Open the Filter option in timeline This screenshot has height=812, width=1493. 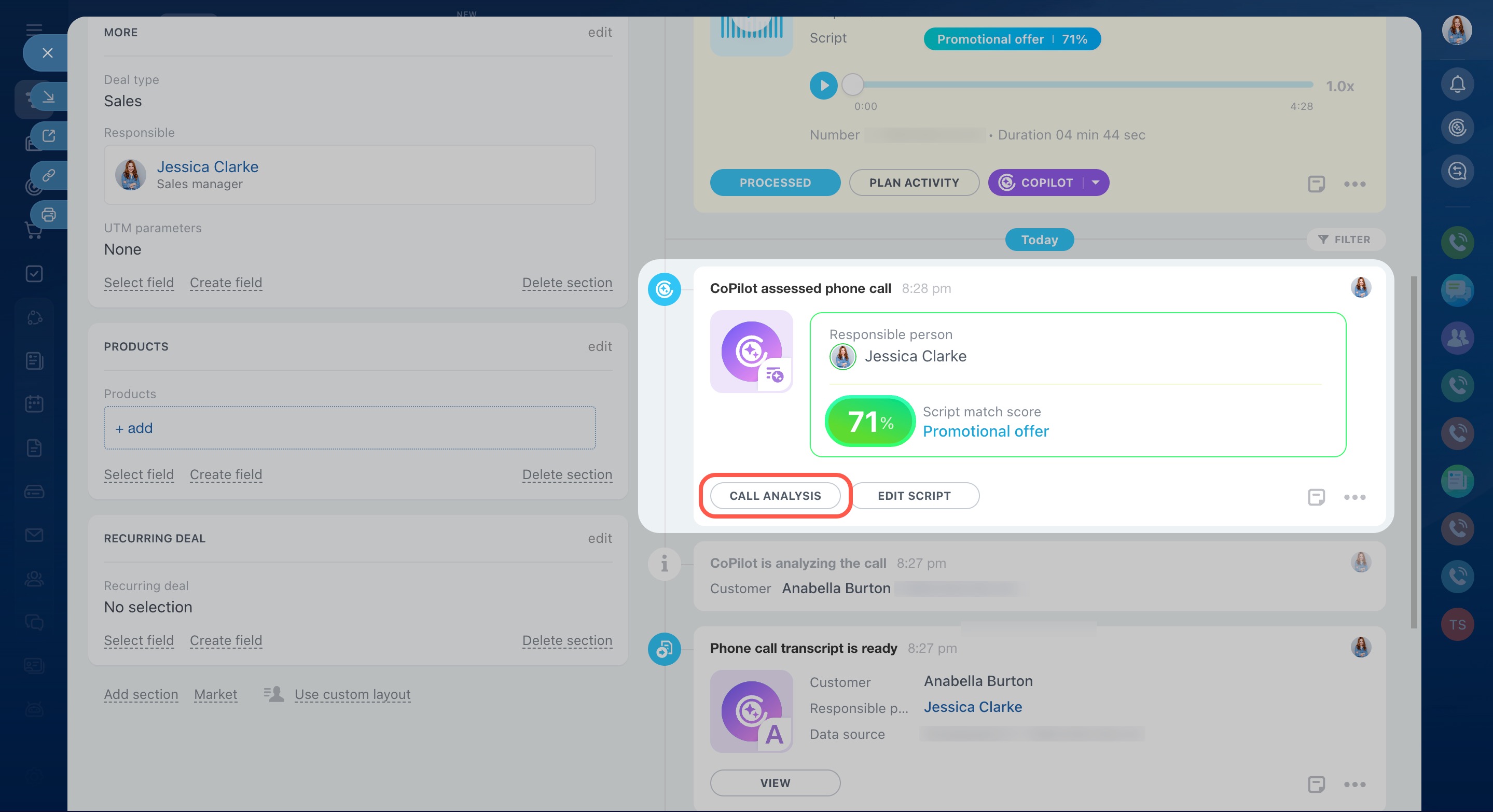pos(1345,239)
